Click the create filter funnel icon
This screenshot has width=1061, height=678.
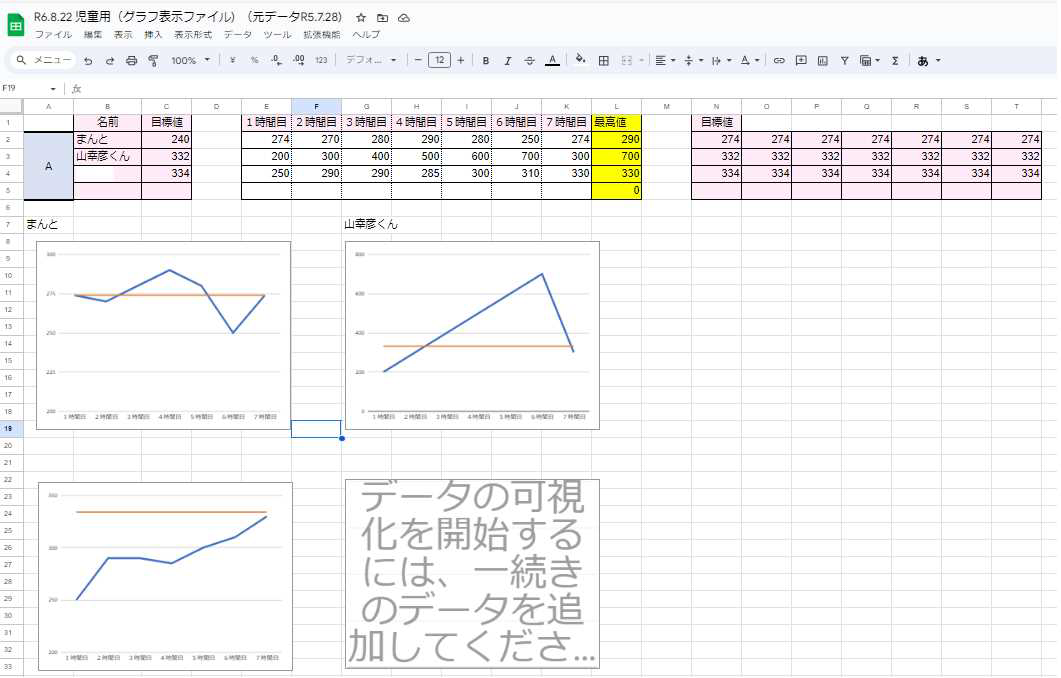[x=844, y=61]
